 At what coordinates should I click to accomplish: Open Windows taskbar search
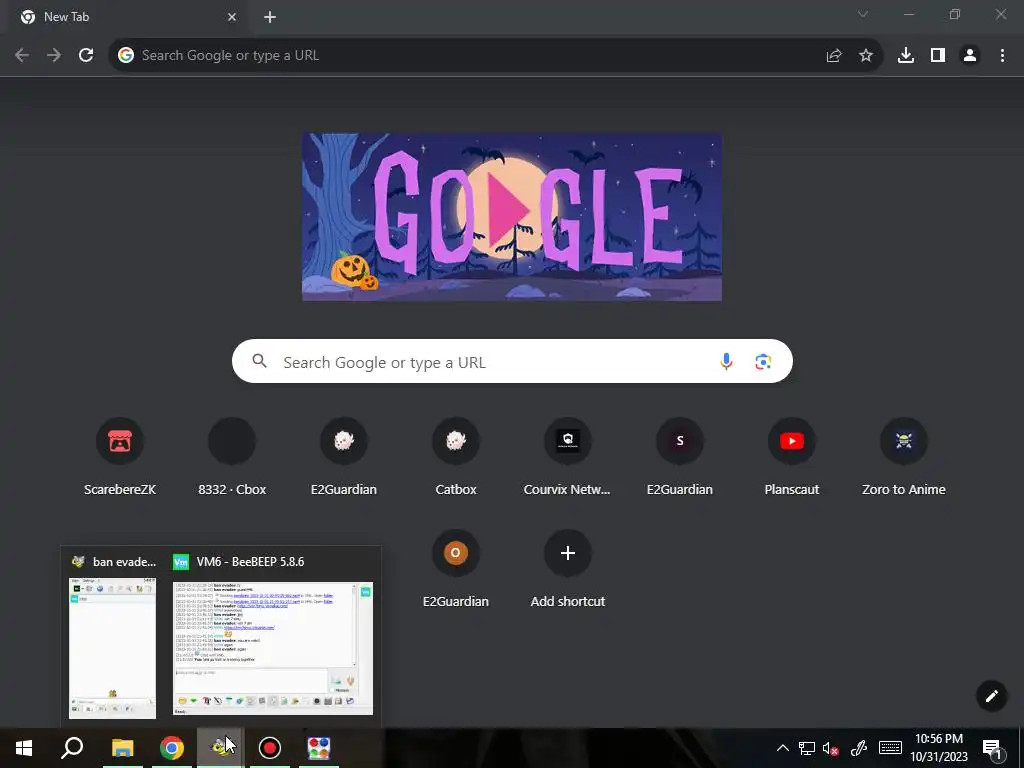point(72,748)
